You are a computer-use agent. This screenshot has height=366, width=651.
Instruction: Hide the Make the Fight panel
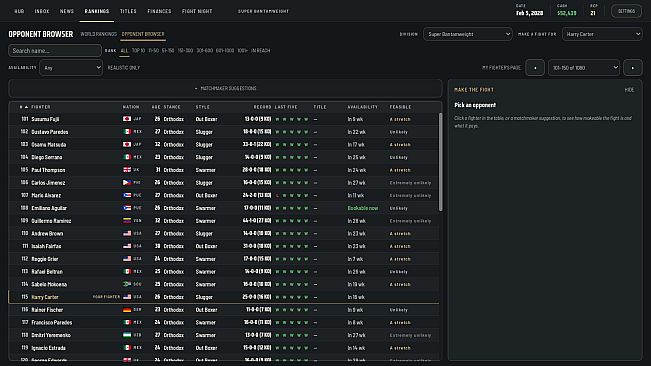tap(629, 90)
